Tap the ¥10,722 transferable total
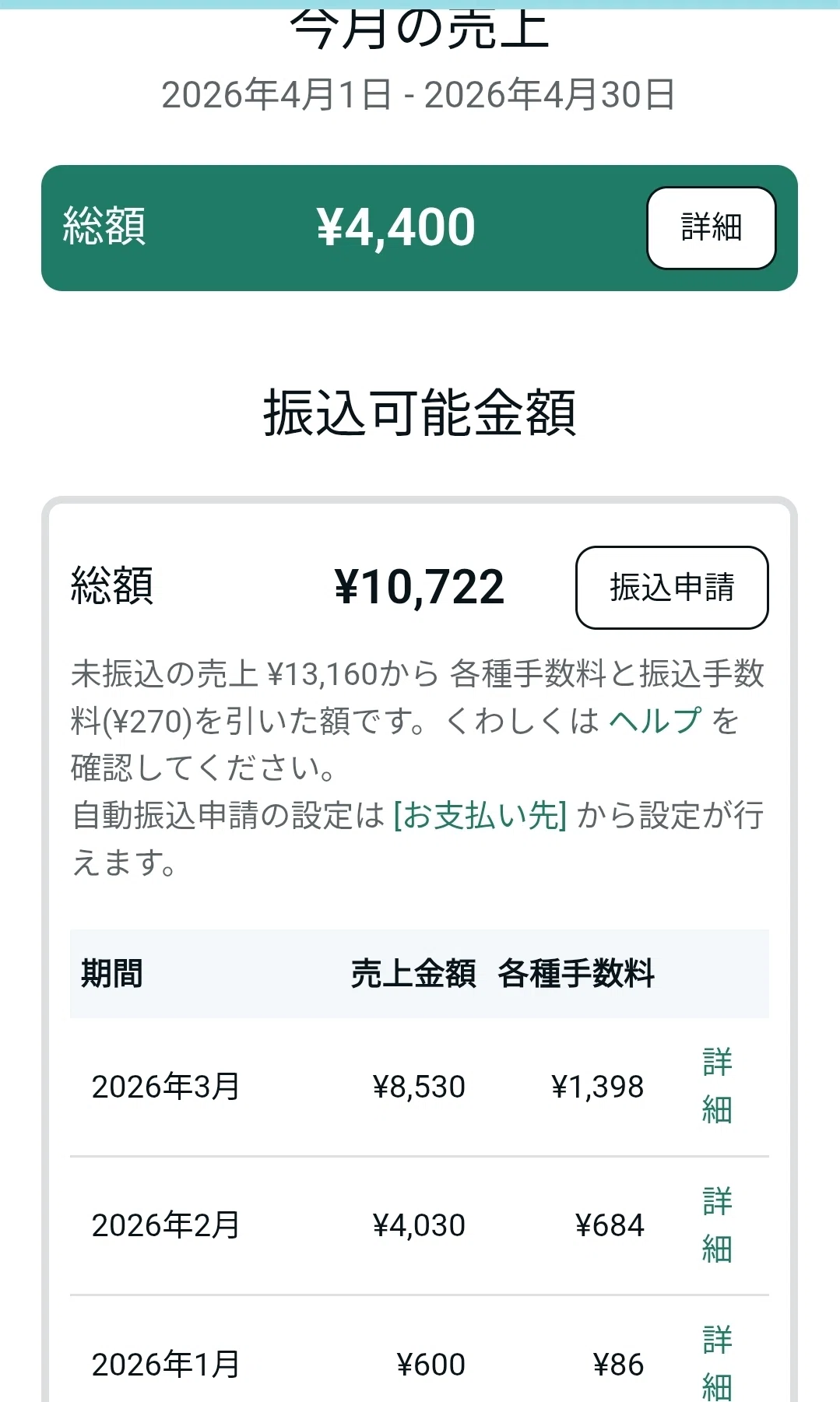The width and height of the screenshot is (840, 1402). tap(420, 587)
